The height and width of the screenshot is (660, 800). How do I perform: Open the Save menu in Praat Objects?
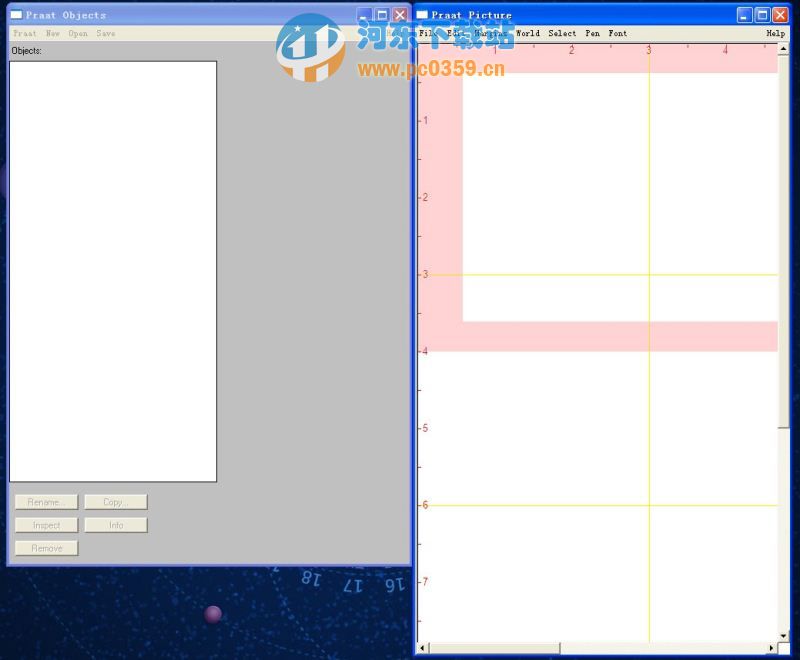pyautogui.click(x=106, y=33)
